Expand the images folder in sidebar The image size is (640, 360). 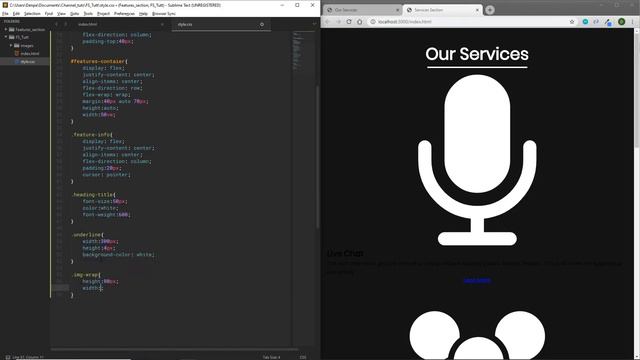[11, 45]
